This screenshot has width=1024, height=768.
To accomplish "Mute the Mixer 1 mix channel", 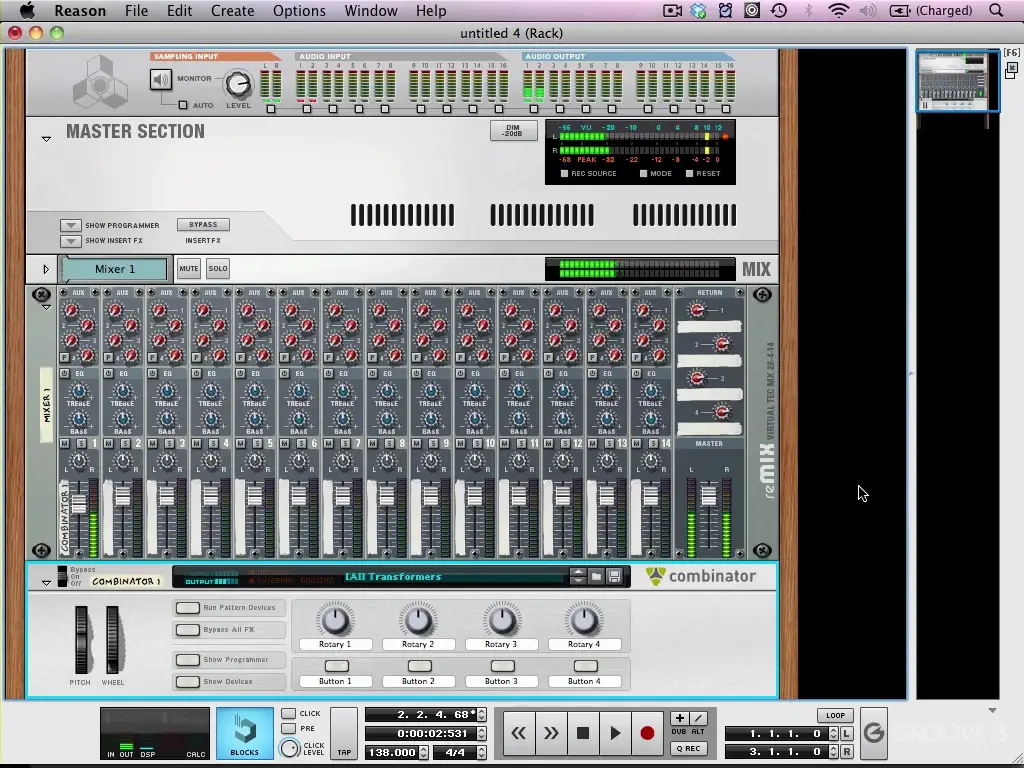I will (x=189, y=268).
